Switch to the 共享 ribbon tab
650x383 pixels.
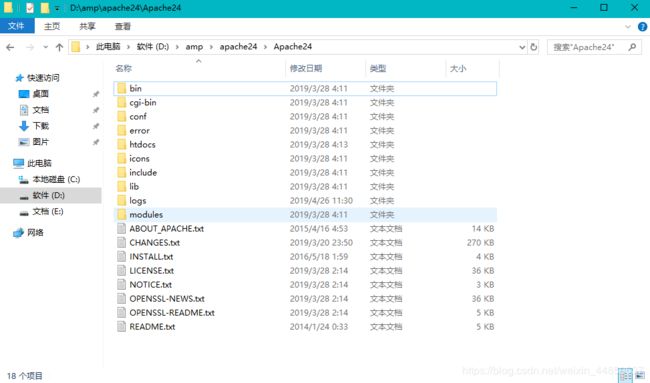tap(87, 26)
